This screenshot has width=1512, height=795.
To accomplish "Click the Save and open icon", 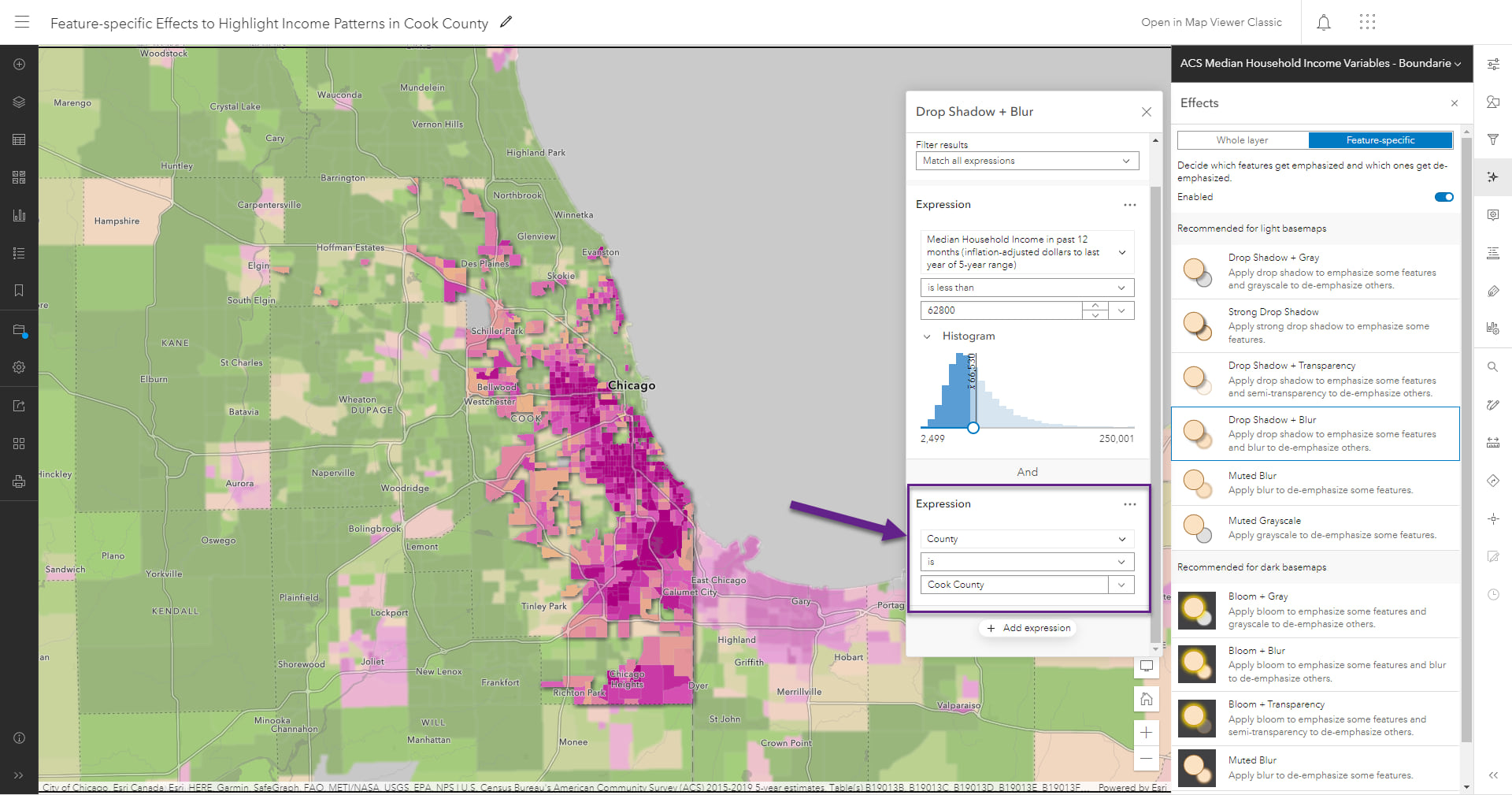I will tap(19, 331).
